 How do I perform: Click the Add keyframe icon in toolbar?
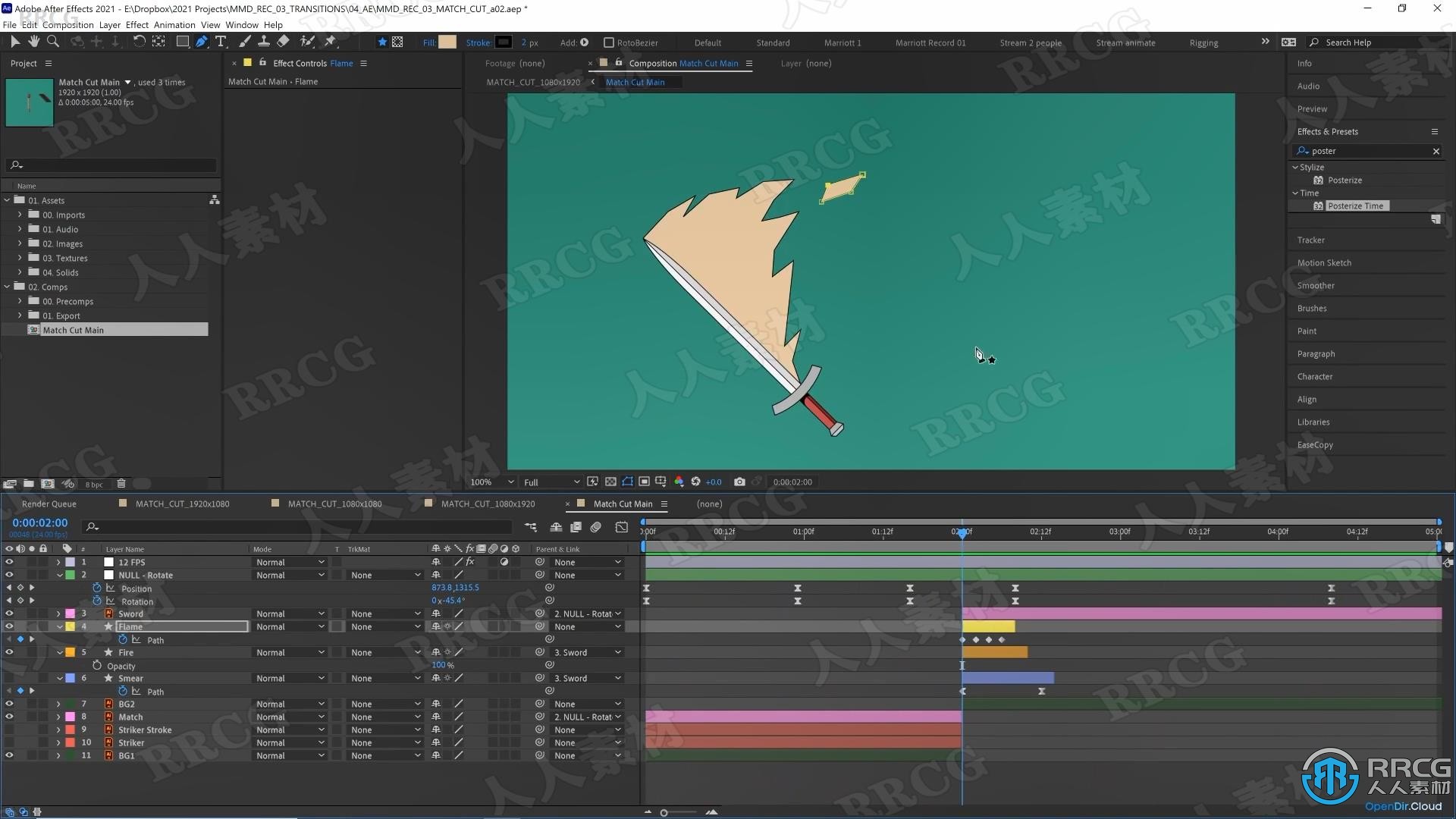pos(585,42)
